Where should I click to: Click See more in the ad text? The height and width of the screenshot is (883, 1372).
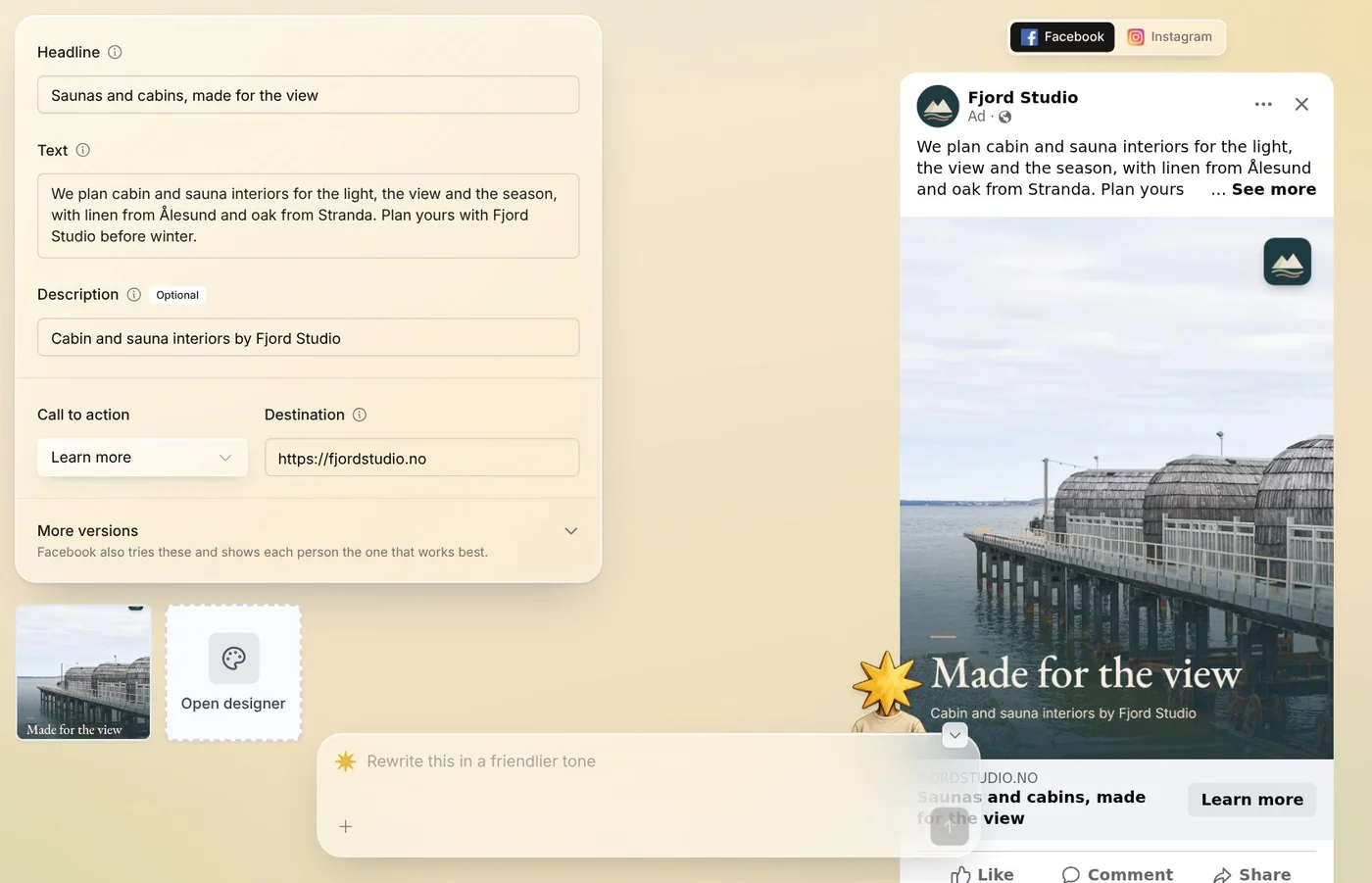click(x=1274, y=189)
